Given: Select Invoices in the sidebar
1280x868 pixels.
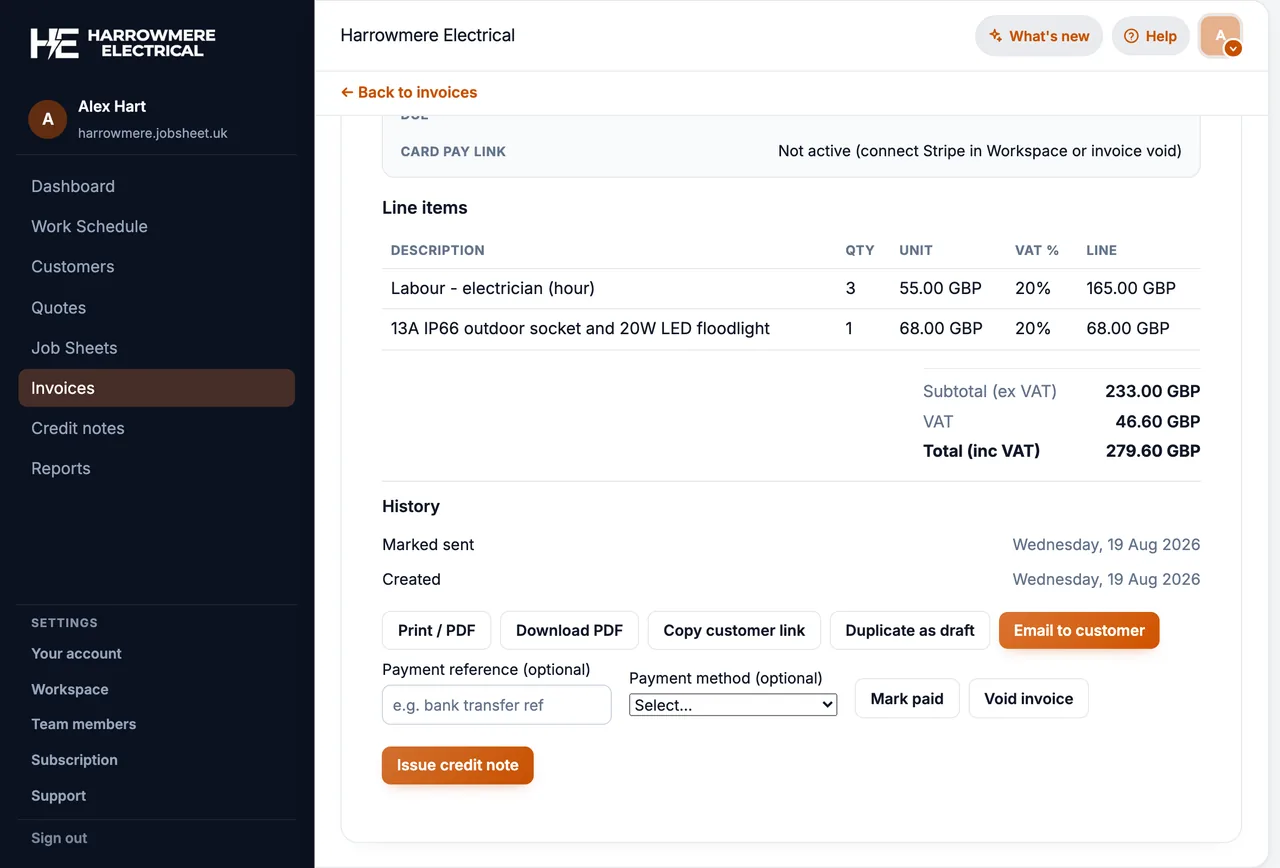Looking at the screenshot, I should [x=157, y=388].
